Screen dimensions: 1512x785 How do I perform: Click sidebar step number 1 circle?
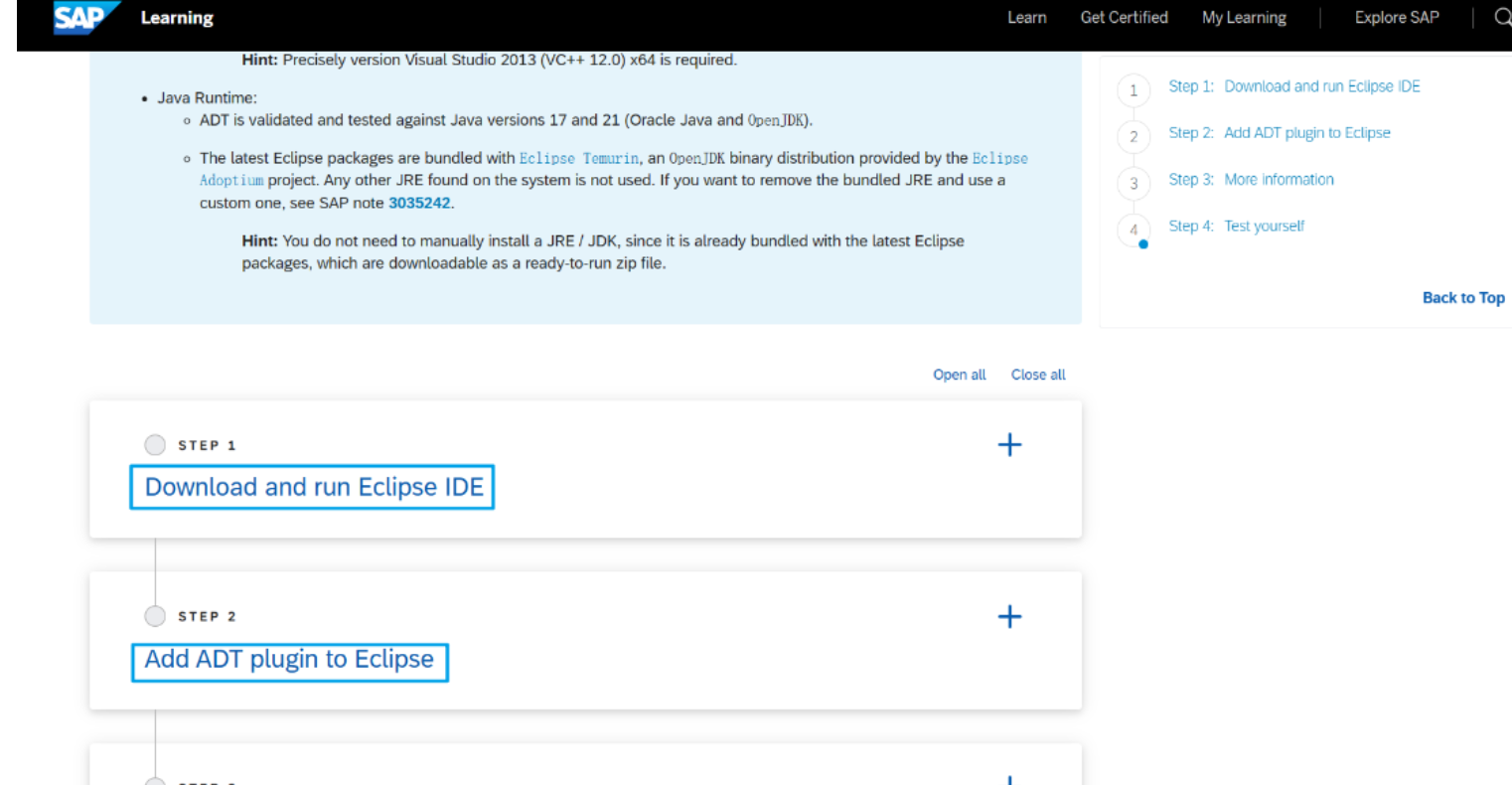click(1134, 90)
